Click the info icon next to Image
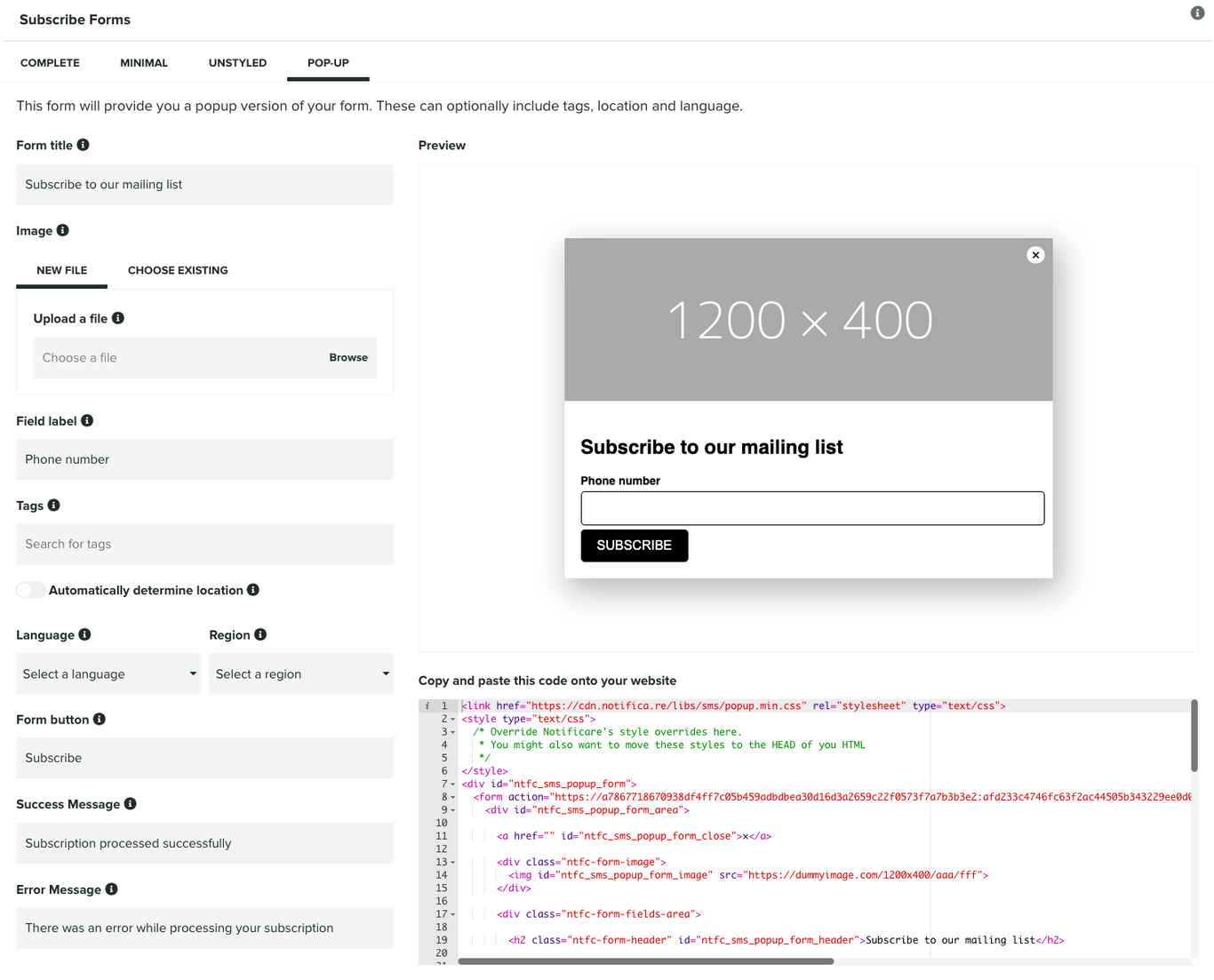 63,230
